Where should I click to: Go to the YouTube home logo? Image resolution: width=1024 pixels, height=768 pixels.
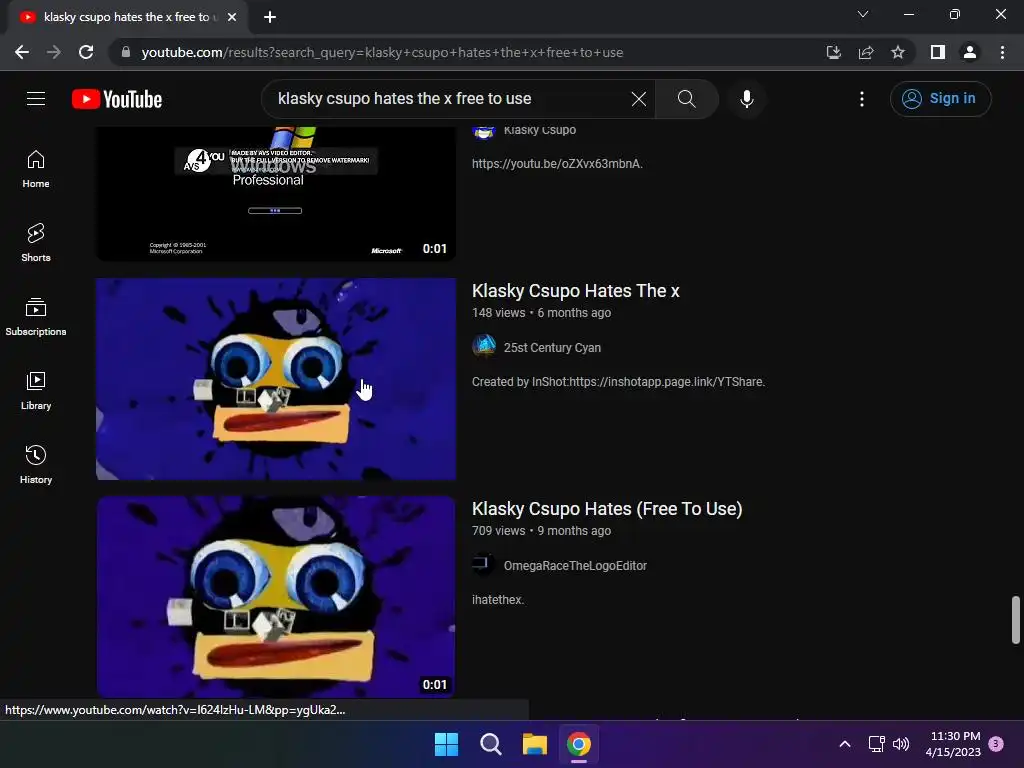[x=117, y=99]
